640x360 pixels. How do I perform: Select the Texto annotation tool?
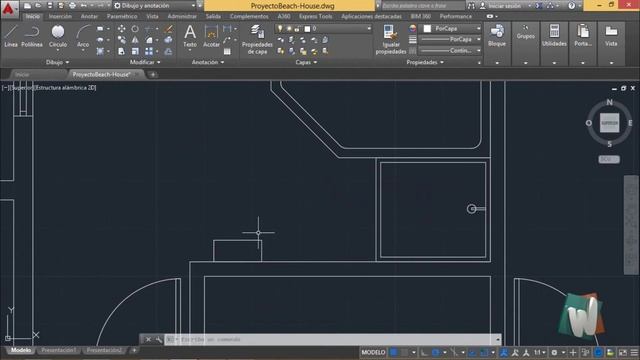tap(190, 36)
